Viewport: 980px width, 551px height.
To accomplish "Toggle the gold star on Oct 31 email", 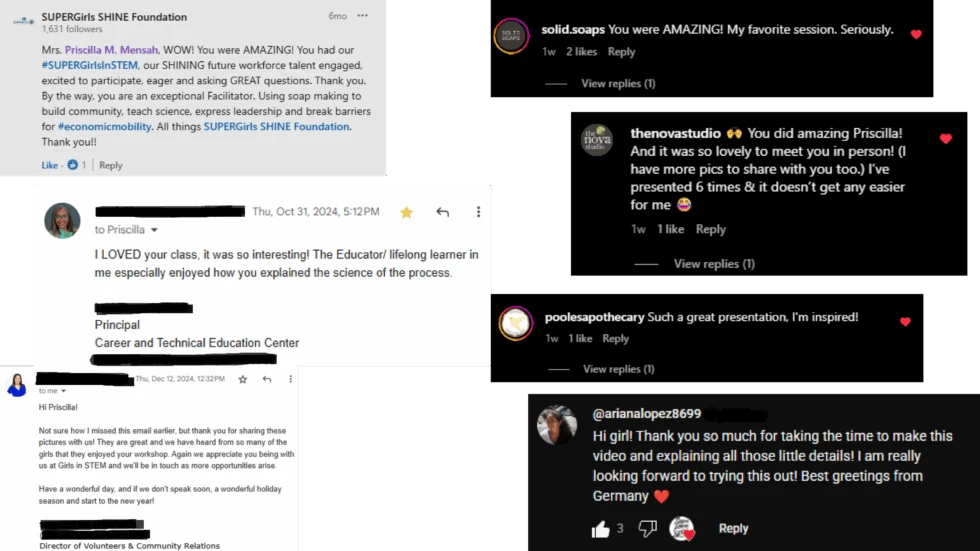I will click(406, 212).
